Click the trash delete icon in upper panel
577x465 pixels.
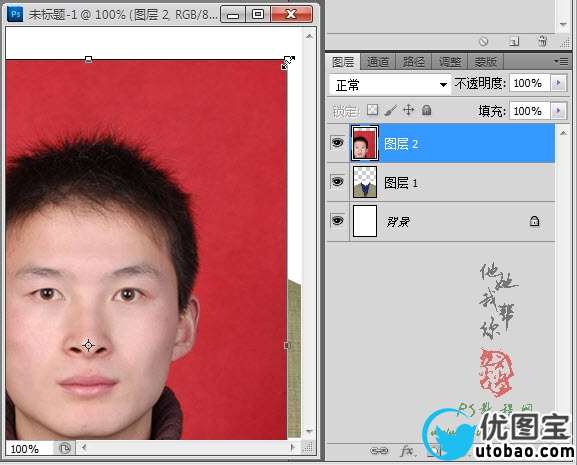[542, 41]
